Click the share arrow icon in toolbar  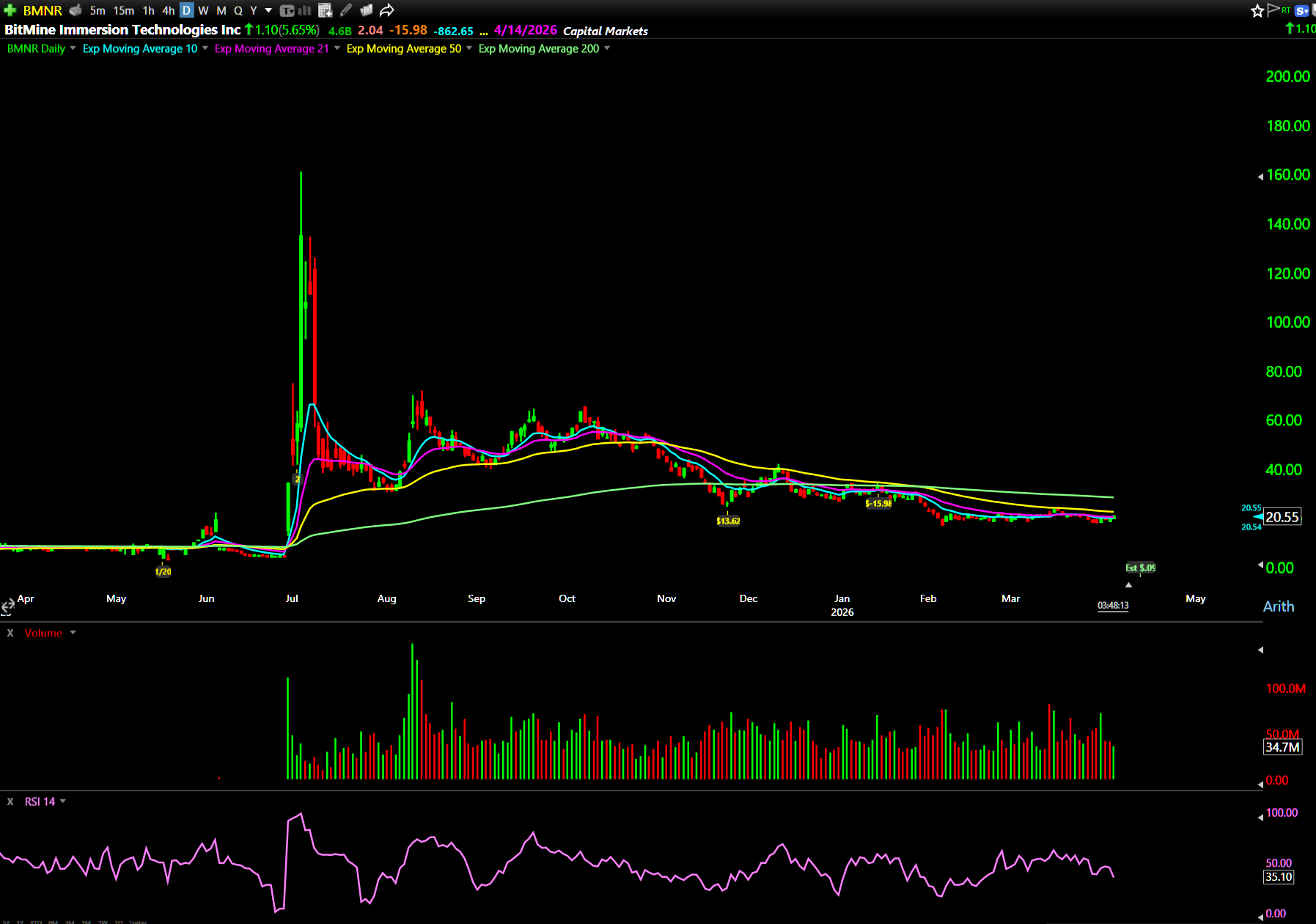(387, 10)
